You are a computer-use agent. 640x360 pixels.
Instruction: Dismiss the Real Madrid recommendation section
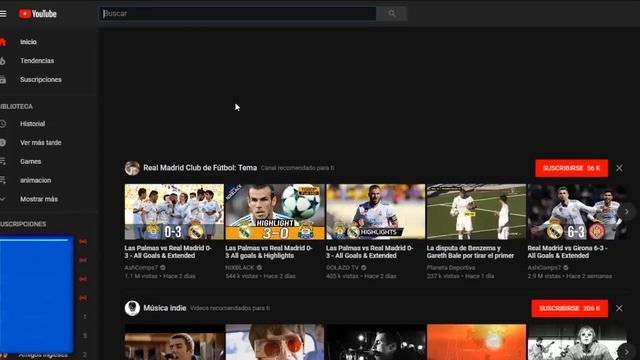(619, 168)
